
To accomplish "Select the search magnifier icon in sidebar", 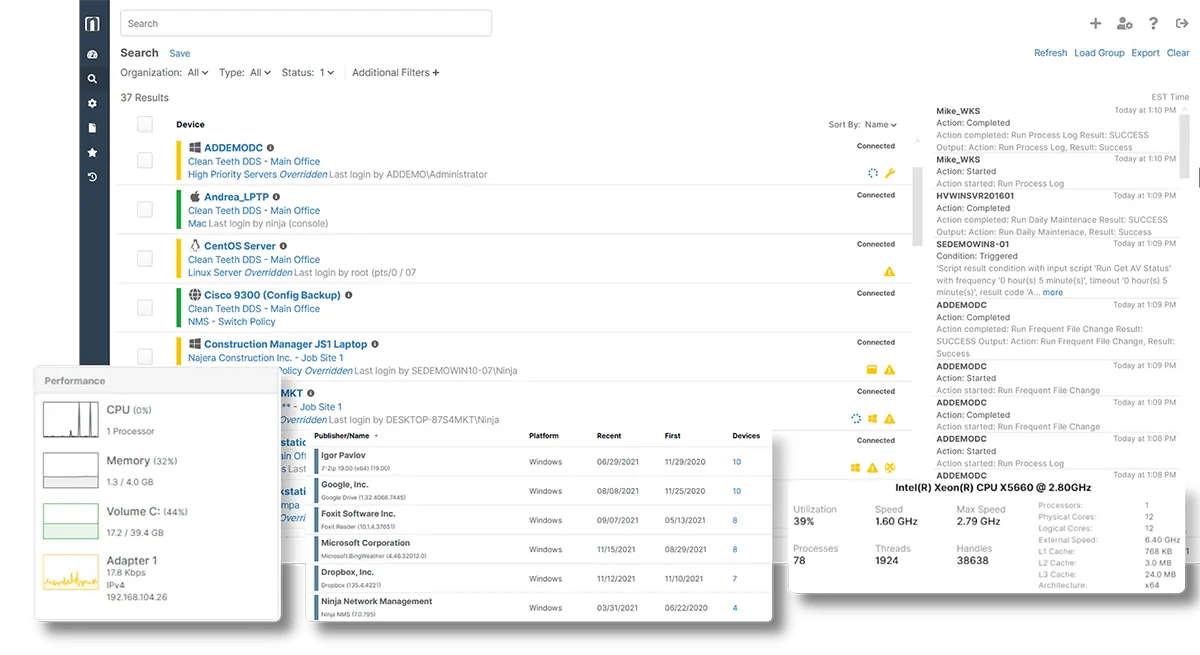I will pos(93,79).
